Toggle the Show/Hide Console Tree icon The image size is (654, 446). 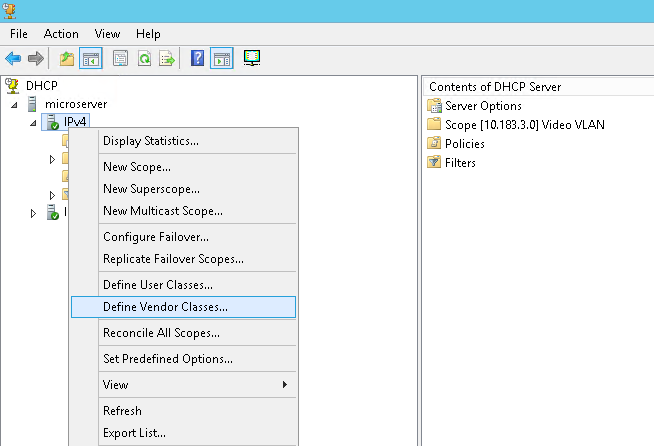(91, 58)
